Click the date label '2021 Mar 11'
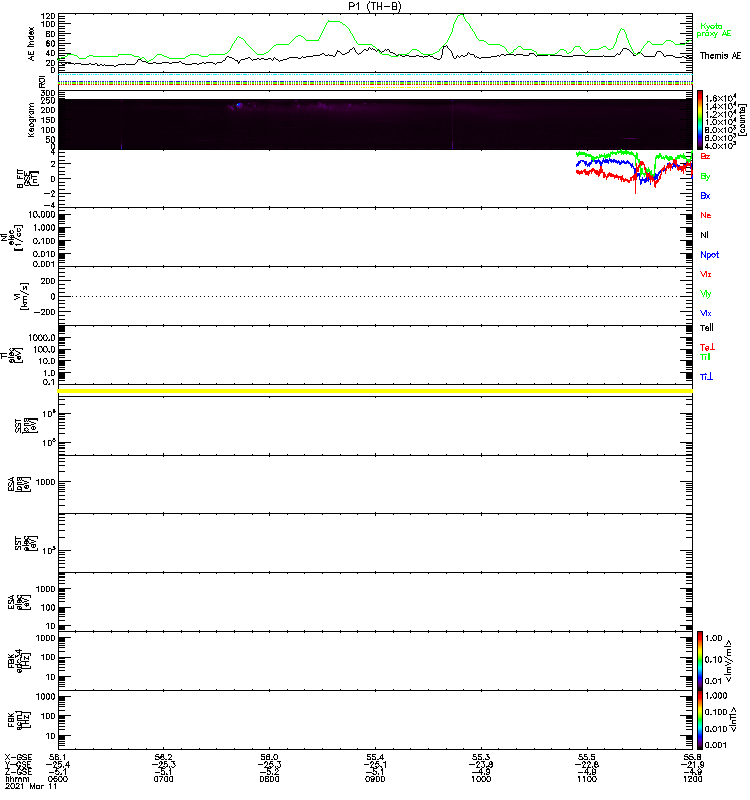Image resolution: width=750 pixels, height=800 pixels. click(x=31, y=786)
